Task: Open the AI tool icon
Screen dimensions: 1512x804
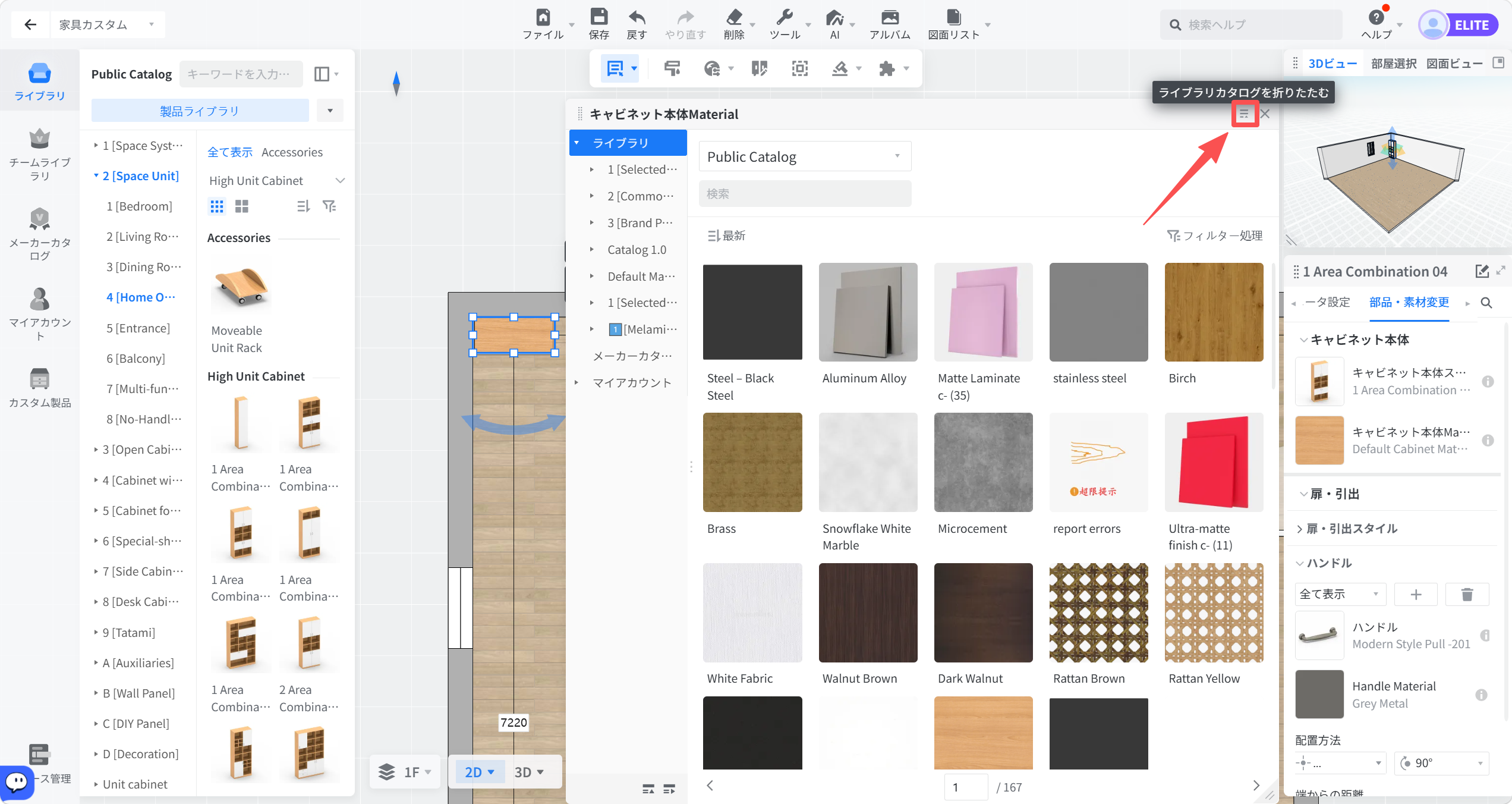Action: pos(834,17)
